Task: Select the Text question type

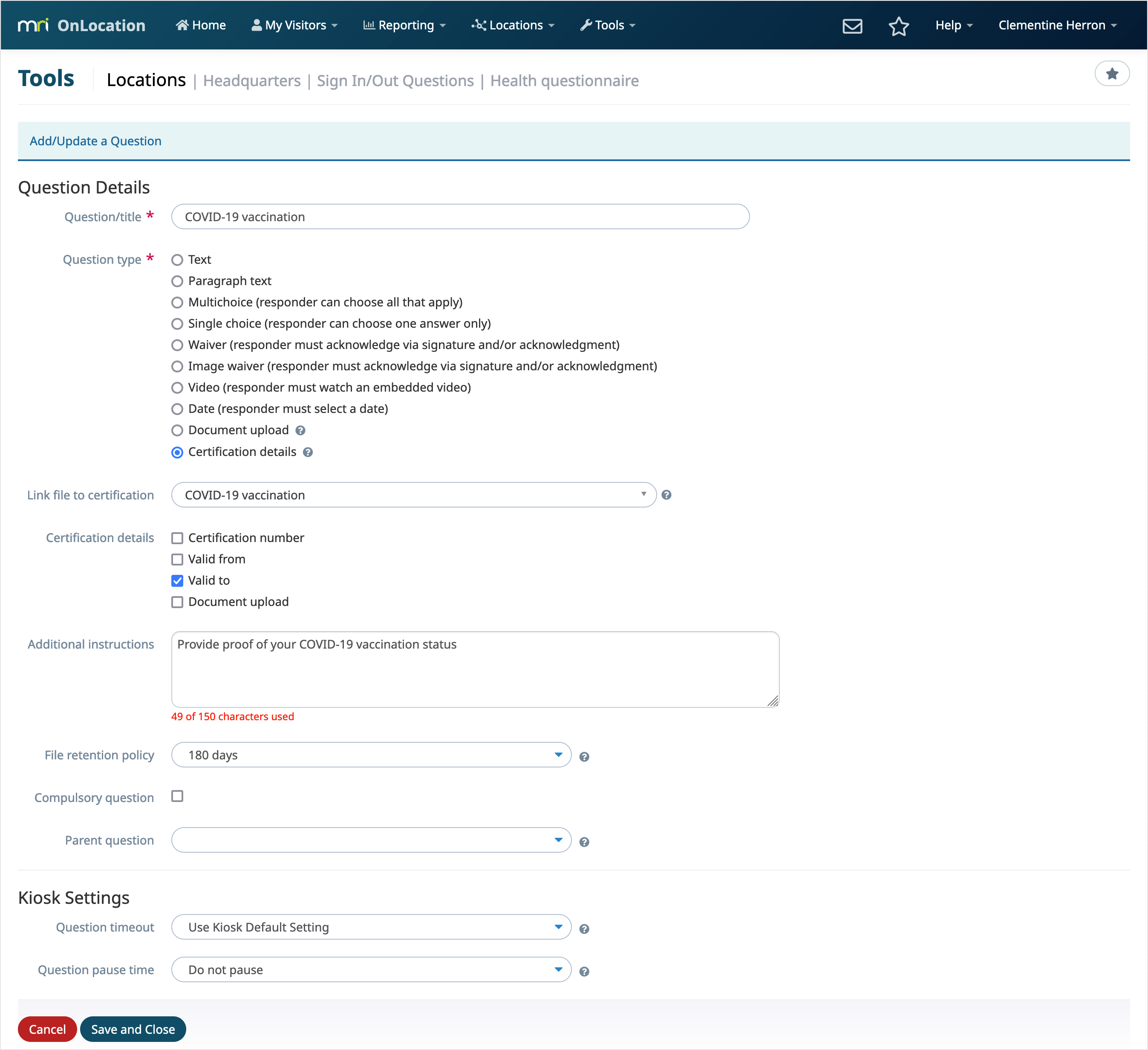Action: pyautogui.click(x=177, y=260)
